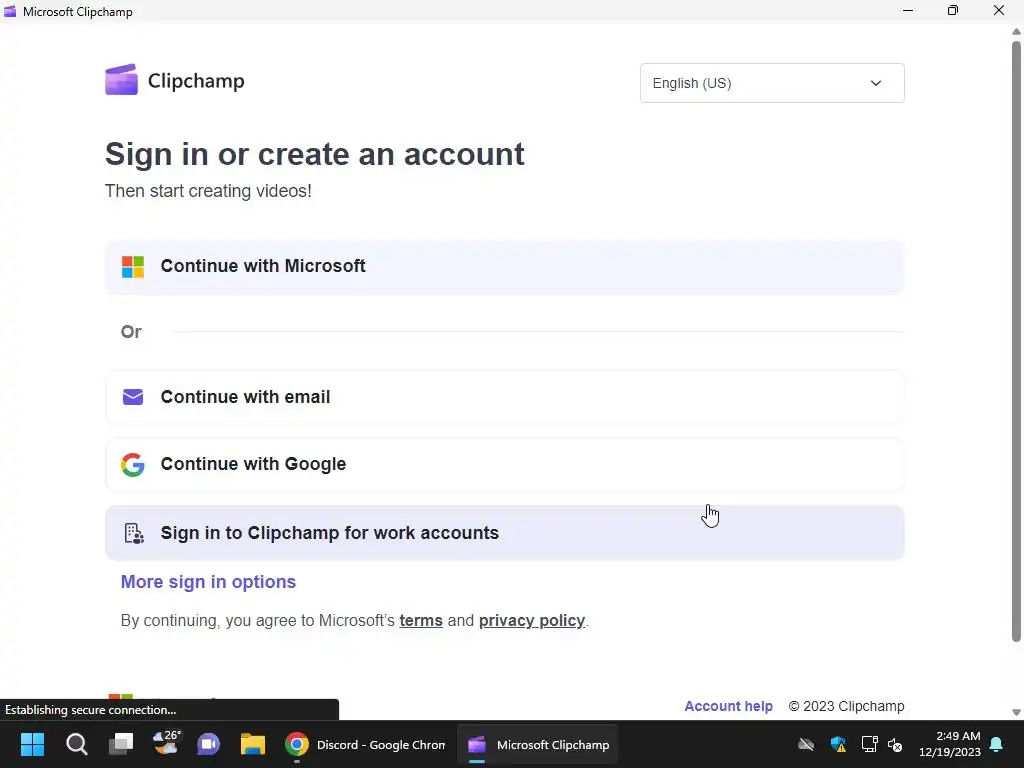Click the scrollbar up arrow
Screen dimensions: 1024x768
[x=1016, y=31]
